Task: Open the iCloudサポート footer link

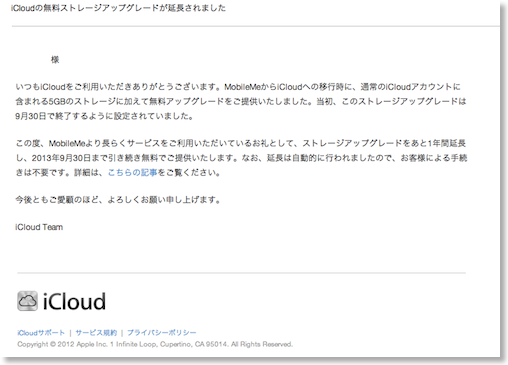Action: 41,333
